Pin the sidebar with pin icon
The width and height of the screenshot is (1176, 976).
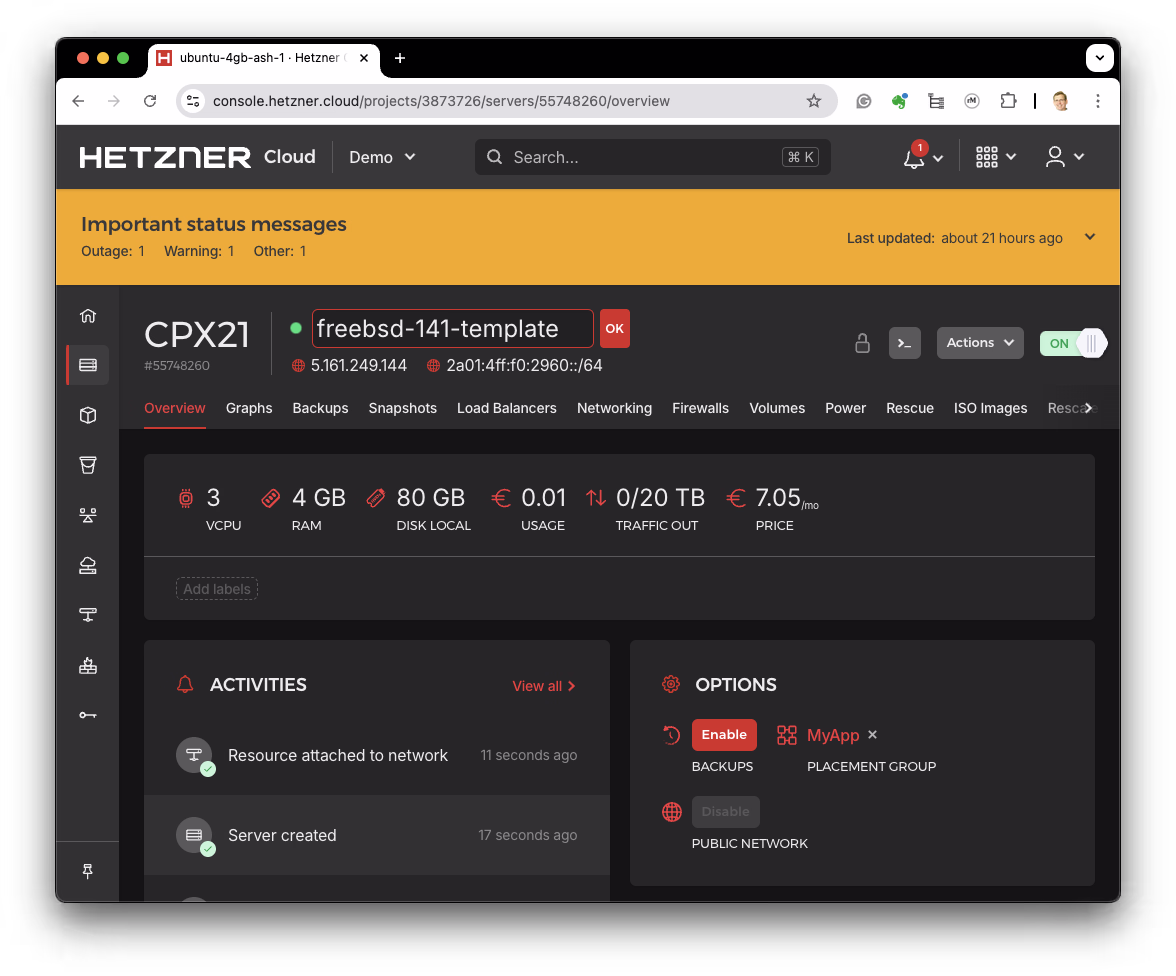click(88, 871)
